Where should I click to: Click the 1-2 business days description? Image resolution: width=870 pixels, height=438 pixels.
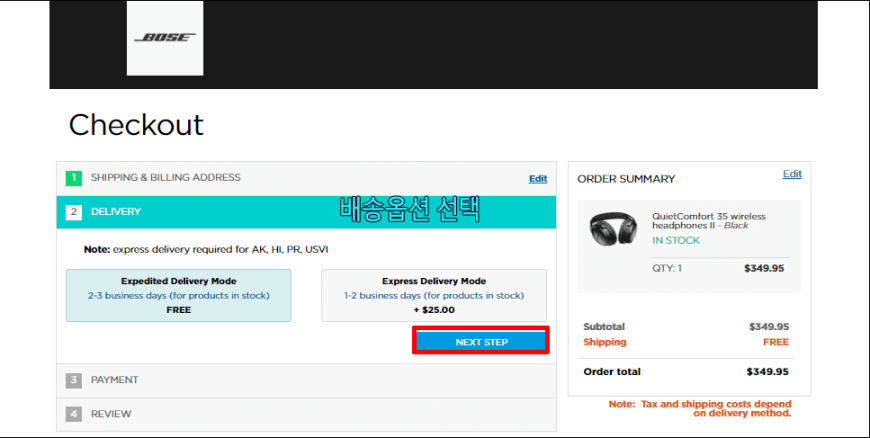(434, 295)
